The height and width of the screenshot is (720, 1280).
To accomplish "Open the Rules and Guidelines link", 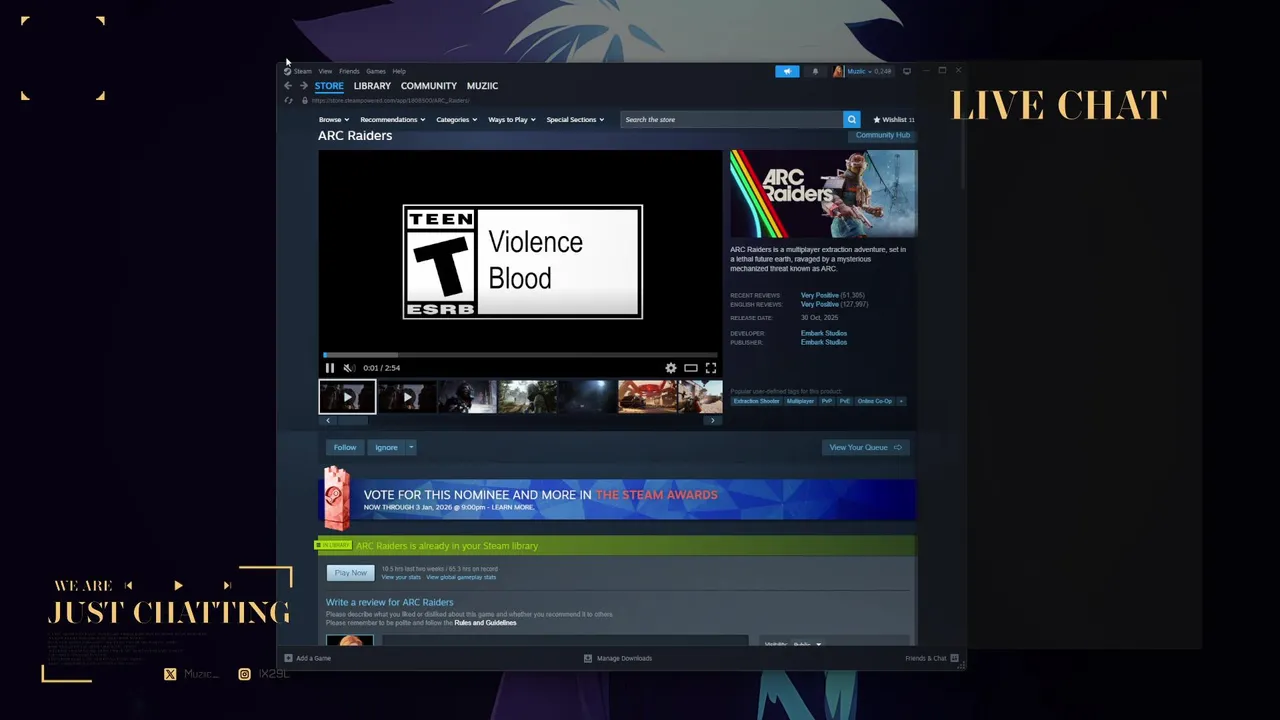I will pos(485,623).
